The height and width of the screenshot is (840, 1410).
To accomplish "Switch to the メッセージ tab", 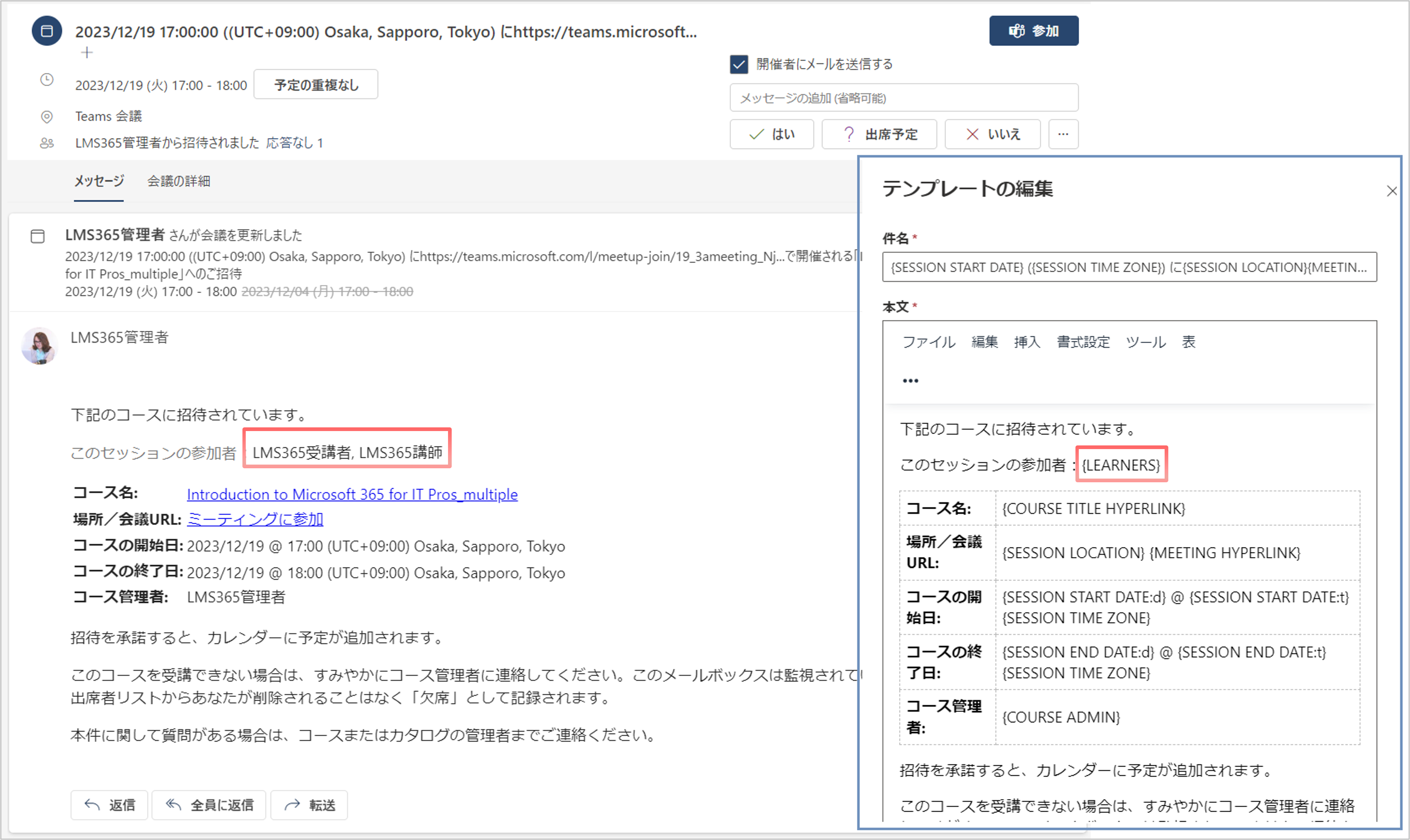I will 99,181.
